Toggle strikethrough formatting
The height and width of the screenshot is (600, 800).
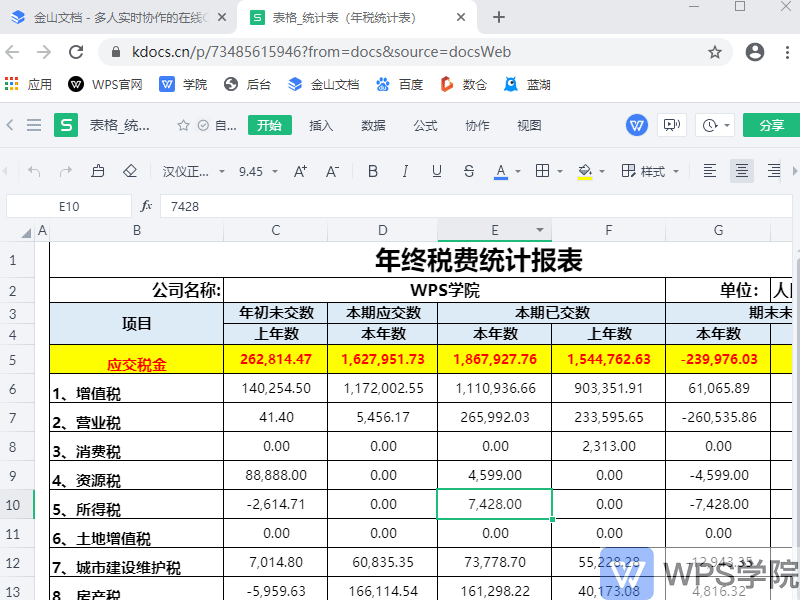click(469, 171)
